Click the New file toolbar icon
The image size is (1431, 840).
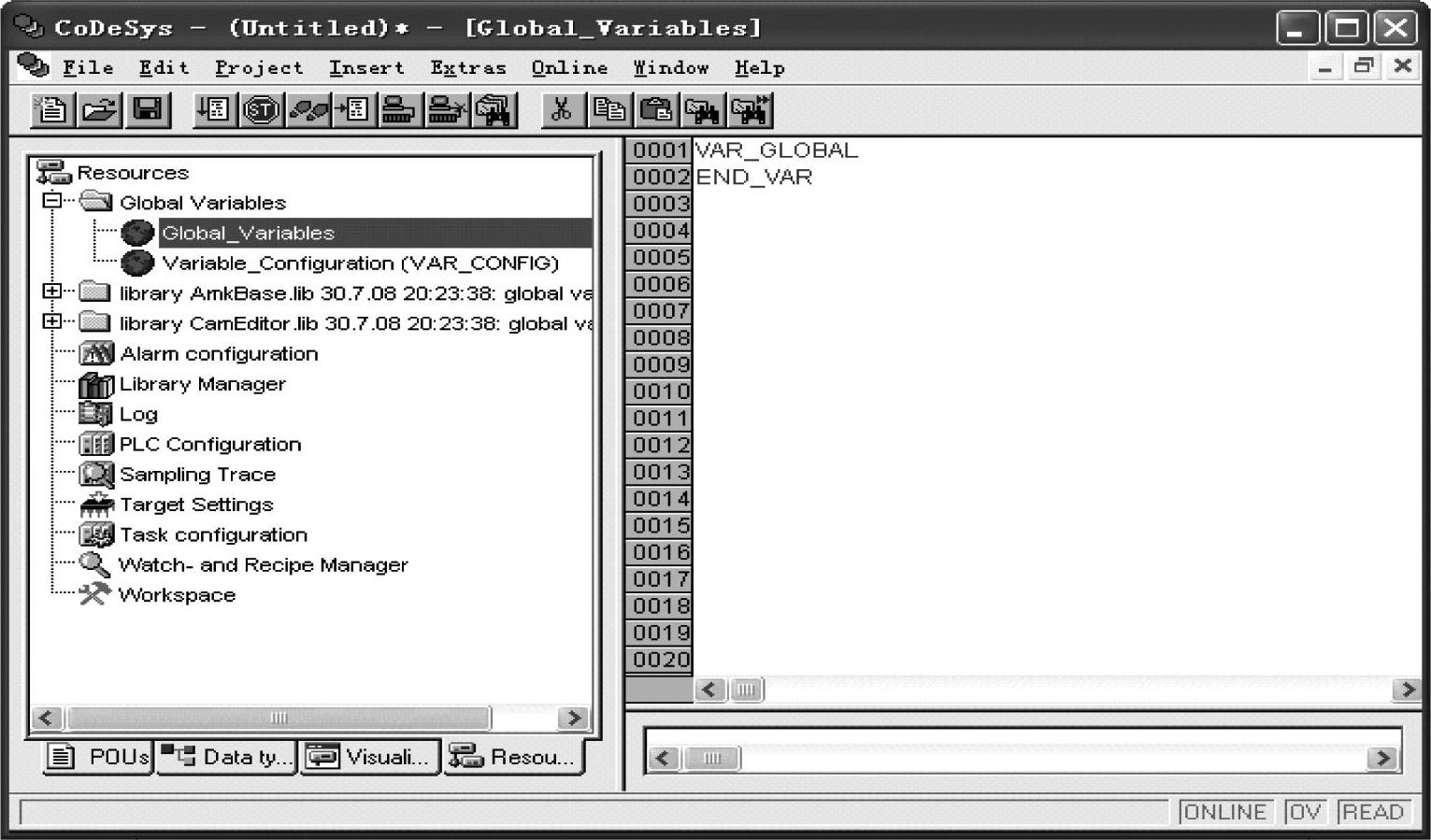[x=51, y=110]
